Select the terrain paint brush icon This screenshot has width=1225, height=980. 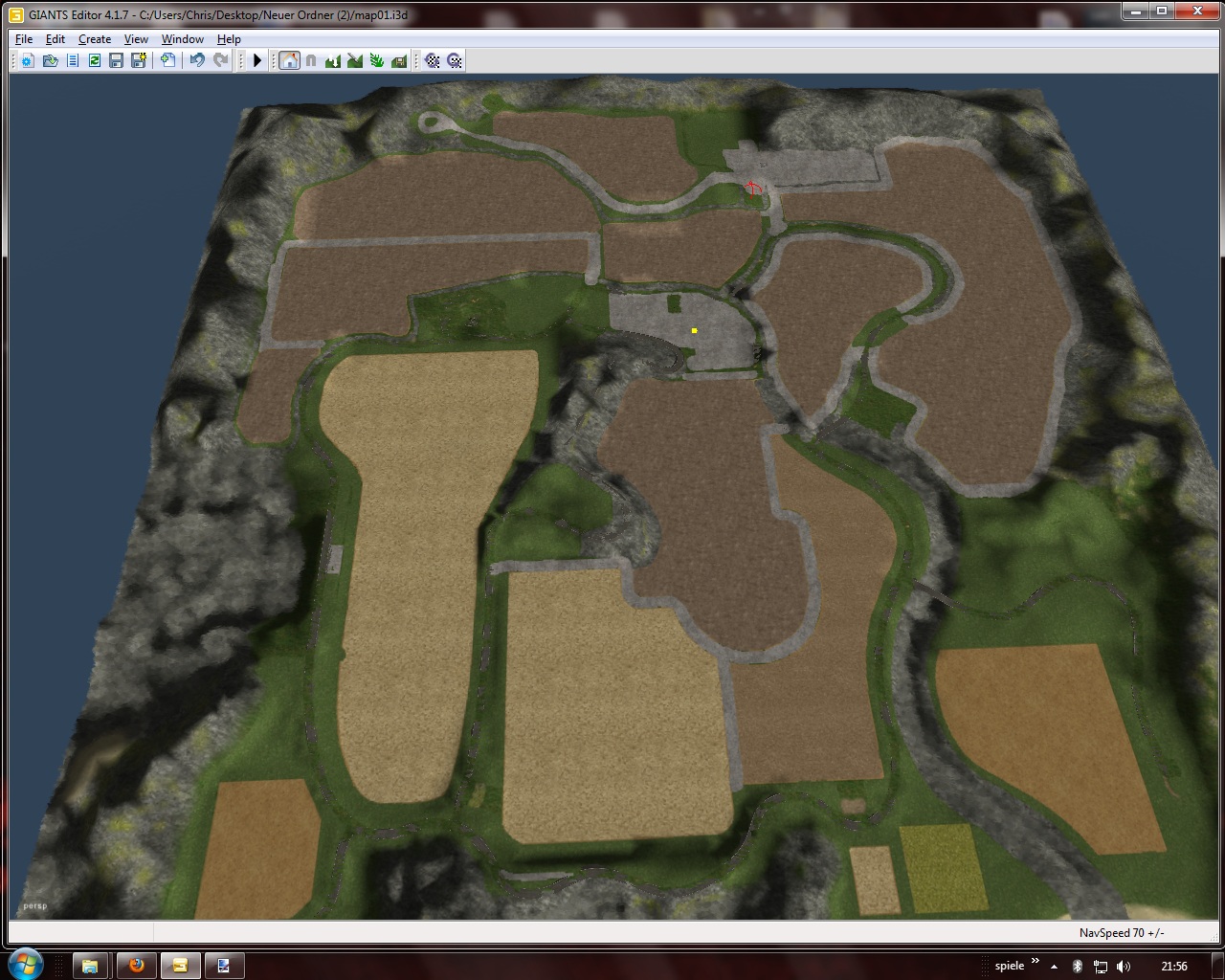coord(355,60)
